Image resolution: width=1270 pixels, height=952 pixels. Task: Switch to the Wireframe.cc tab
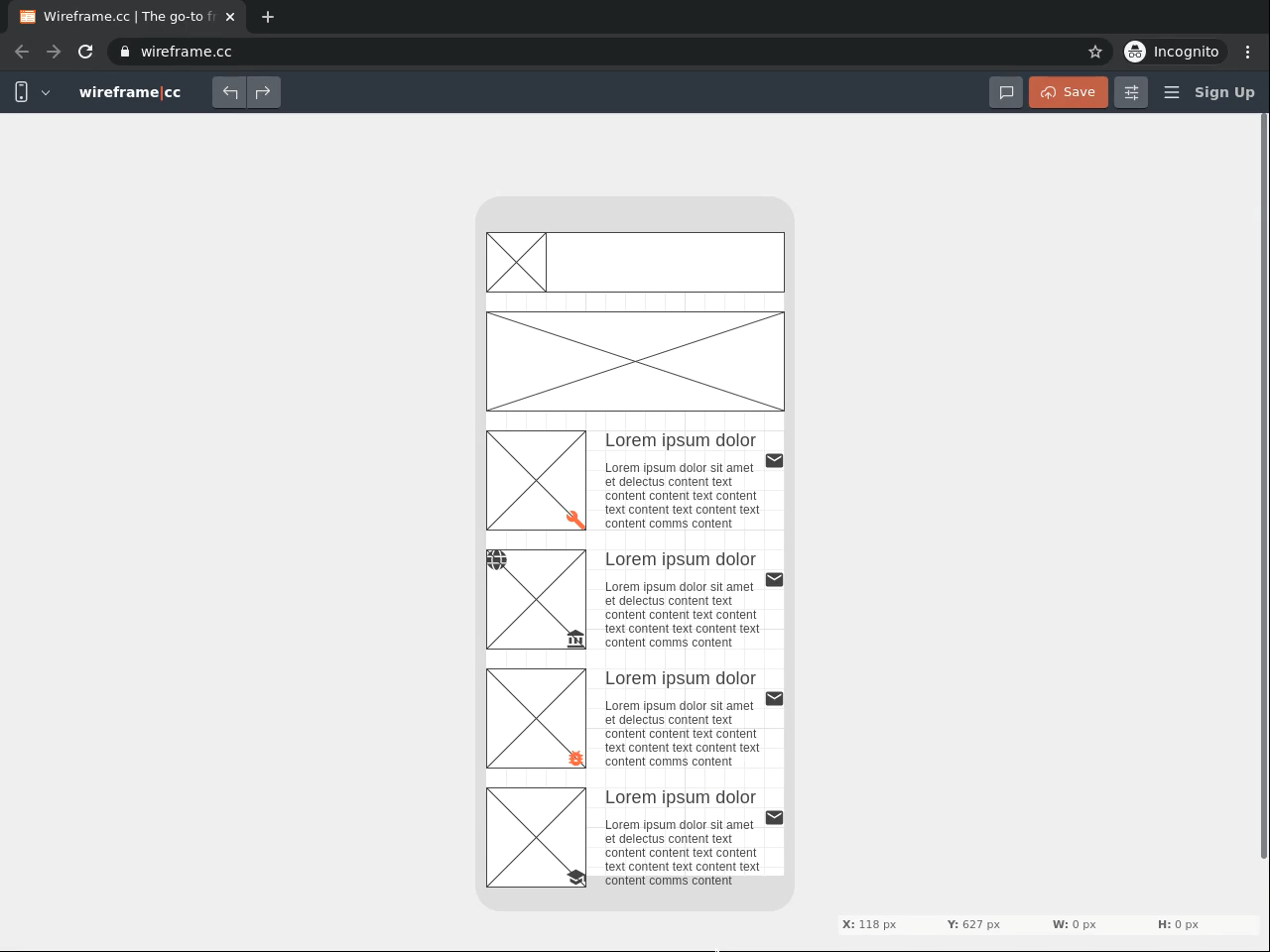click(x=125, y=17)
